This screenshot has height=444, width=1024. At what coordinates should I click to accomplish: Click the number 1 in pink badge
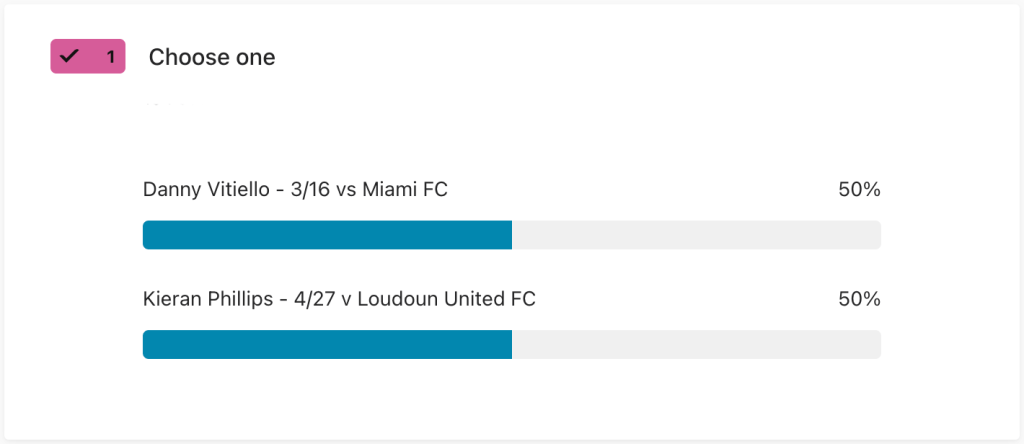110,57
